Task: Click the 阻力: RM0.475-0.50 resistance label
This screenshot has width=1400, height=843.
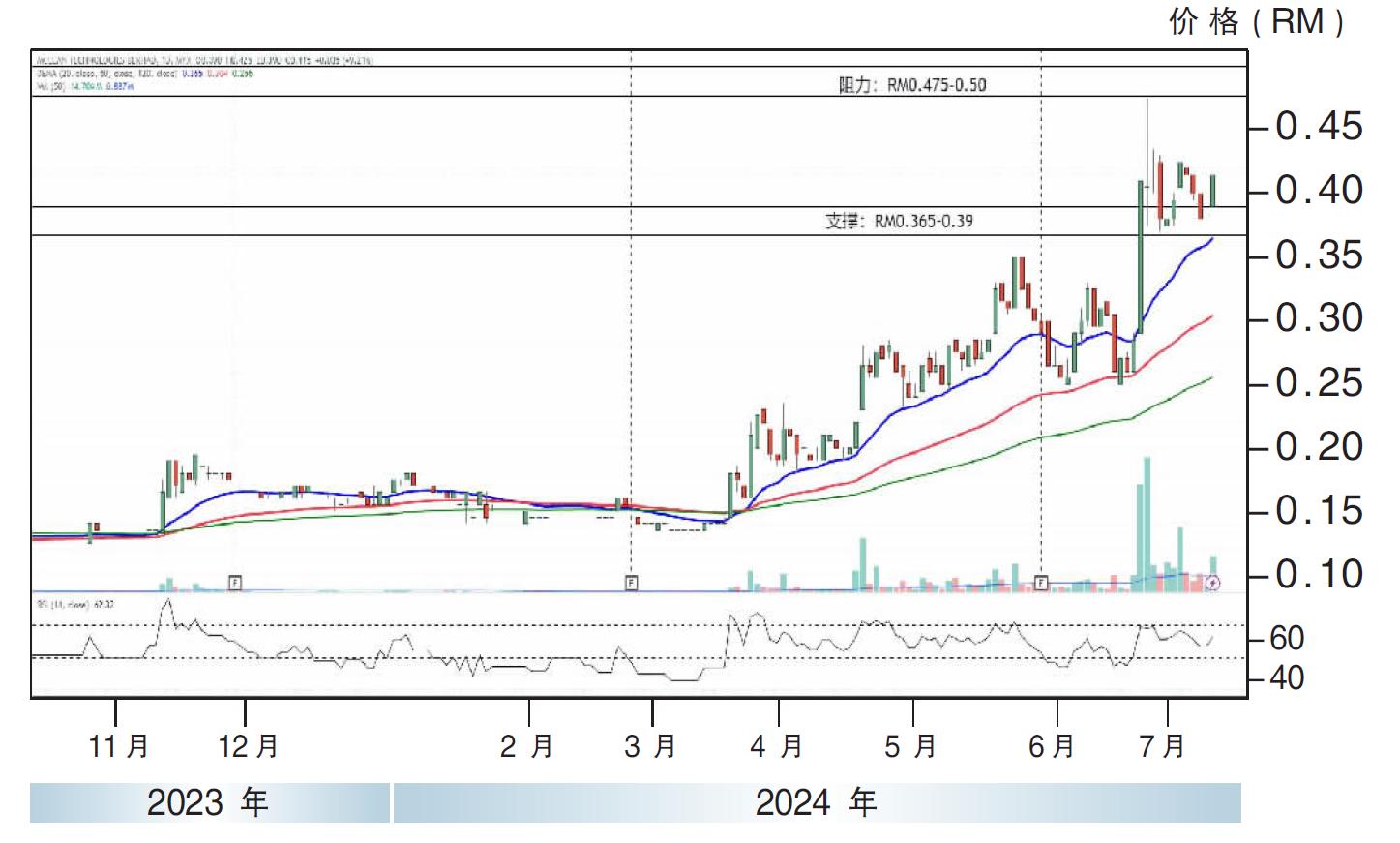Action: [x=912, y=85]
